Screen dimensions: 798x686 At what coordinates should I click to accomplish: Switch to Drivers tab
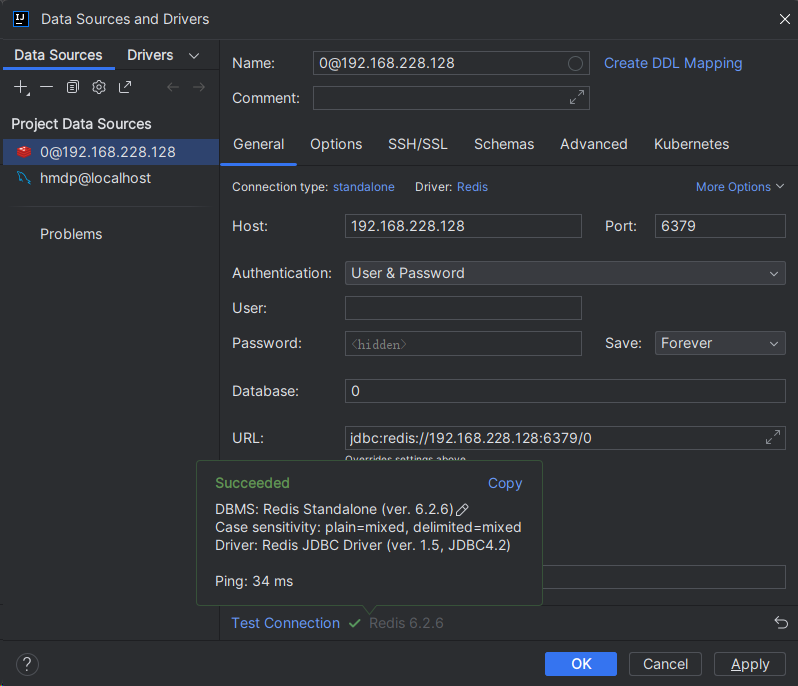[150, 55]
